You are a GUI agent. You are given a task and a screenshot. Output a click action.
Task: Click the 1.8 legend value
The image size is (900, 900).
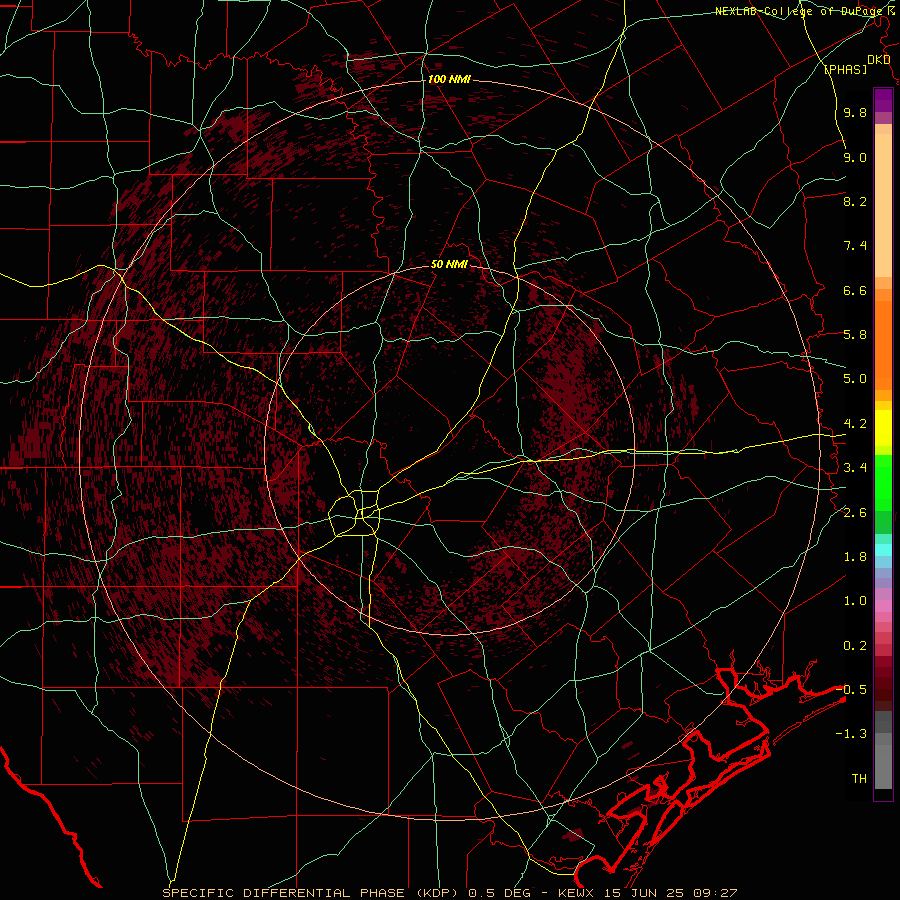point(855,556)
